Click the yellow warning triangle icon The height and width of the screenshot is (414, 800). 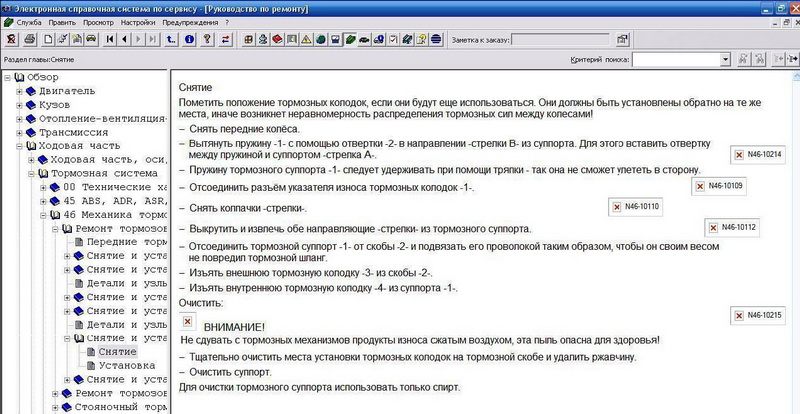click(x=306, y=39)
